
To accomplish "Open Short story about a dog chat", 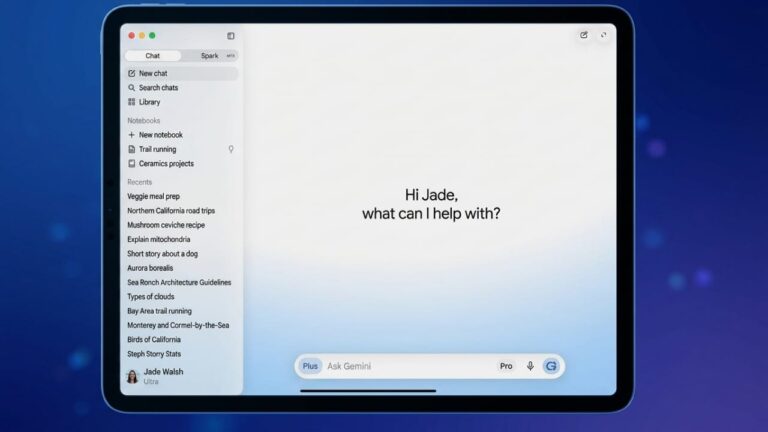I will coord(163,254).
